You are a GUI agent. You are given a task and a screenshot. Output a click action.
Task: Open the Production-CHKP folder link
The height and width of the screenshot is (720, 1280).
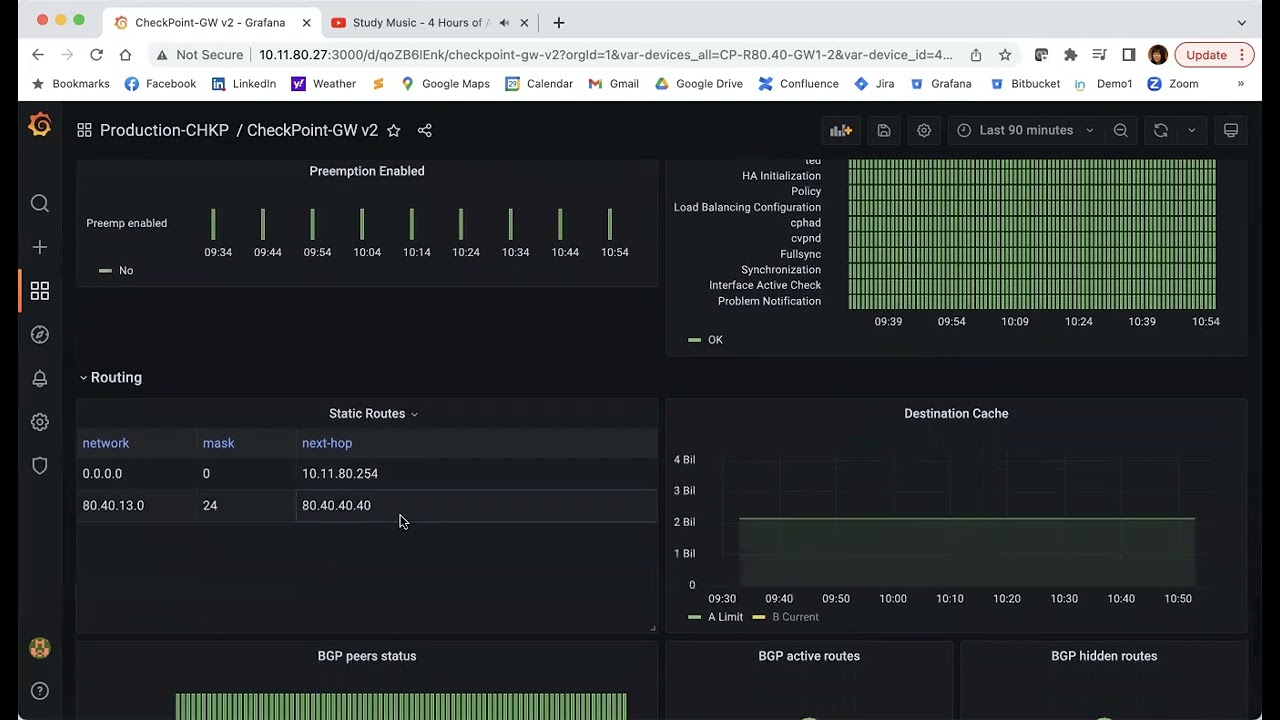click(164, 130)
